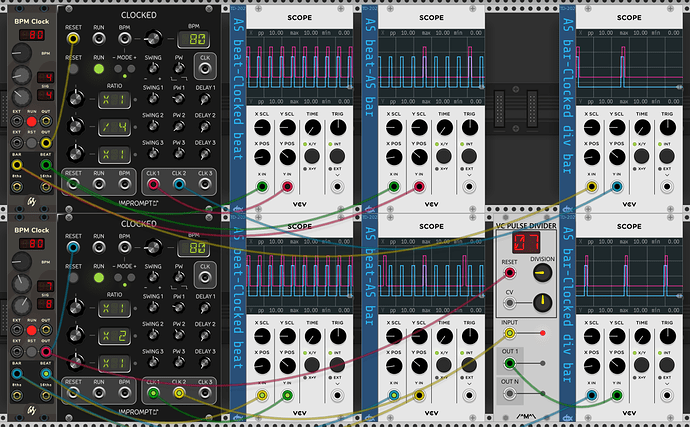The image size is (690, 427).
Task: Click blue Y IN jack on upper bar-Clocked div bar scope
Action: click(x=617, y=187)
